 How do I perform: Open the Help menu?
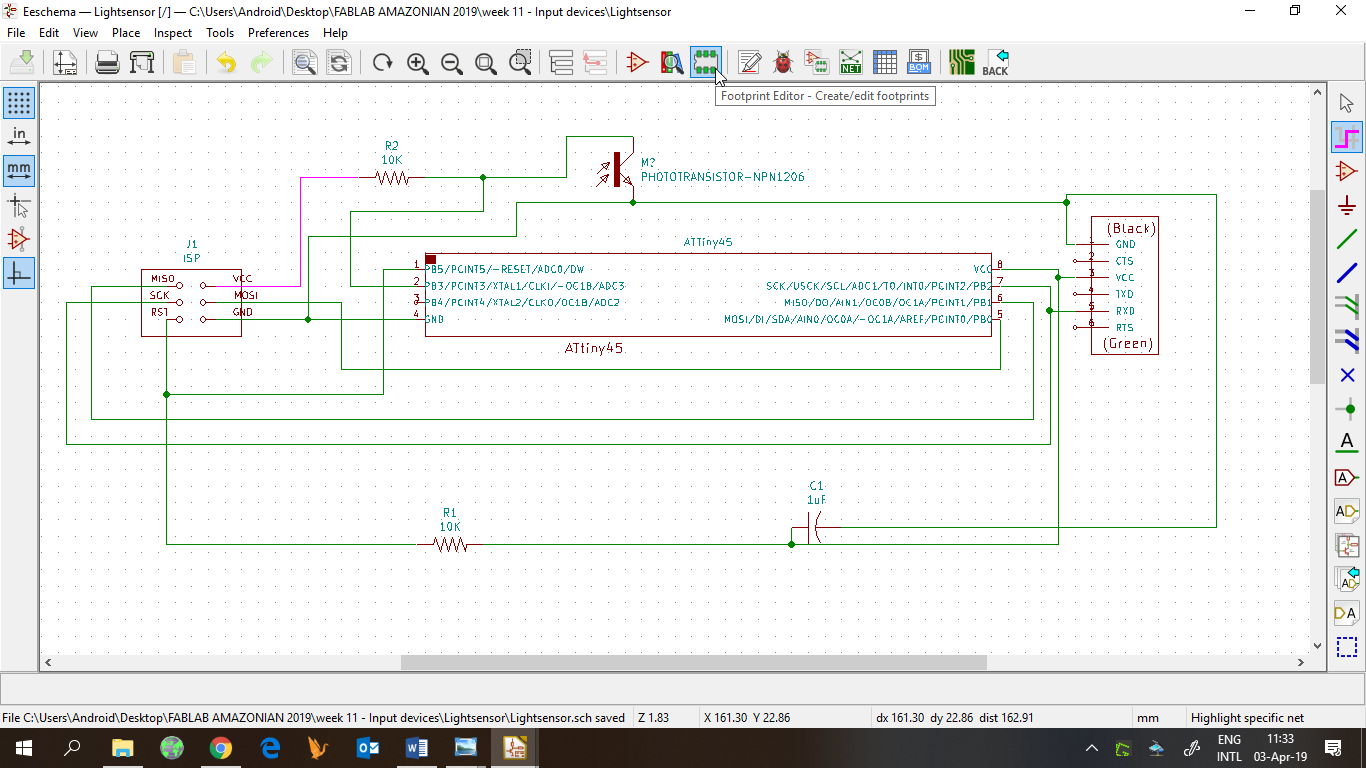click(335, 33)
